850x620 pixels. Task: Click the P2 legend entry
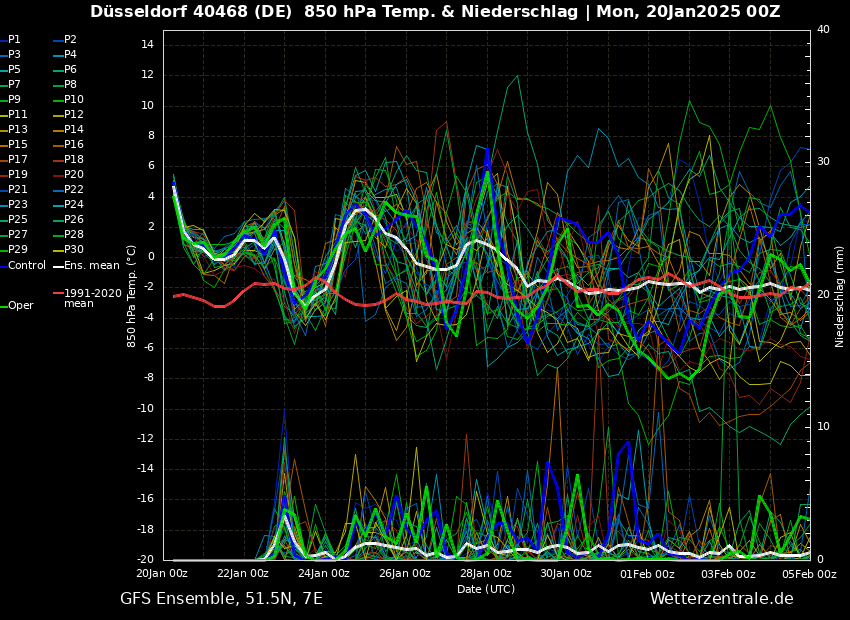[x=70, y=40]
